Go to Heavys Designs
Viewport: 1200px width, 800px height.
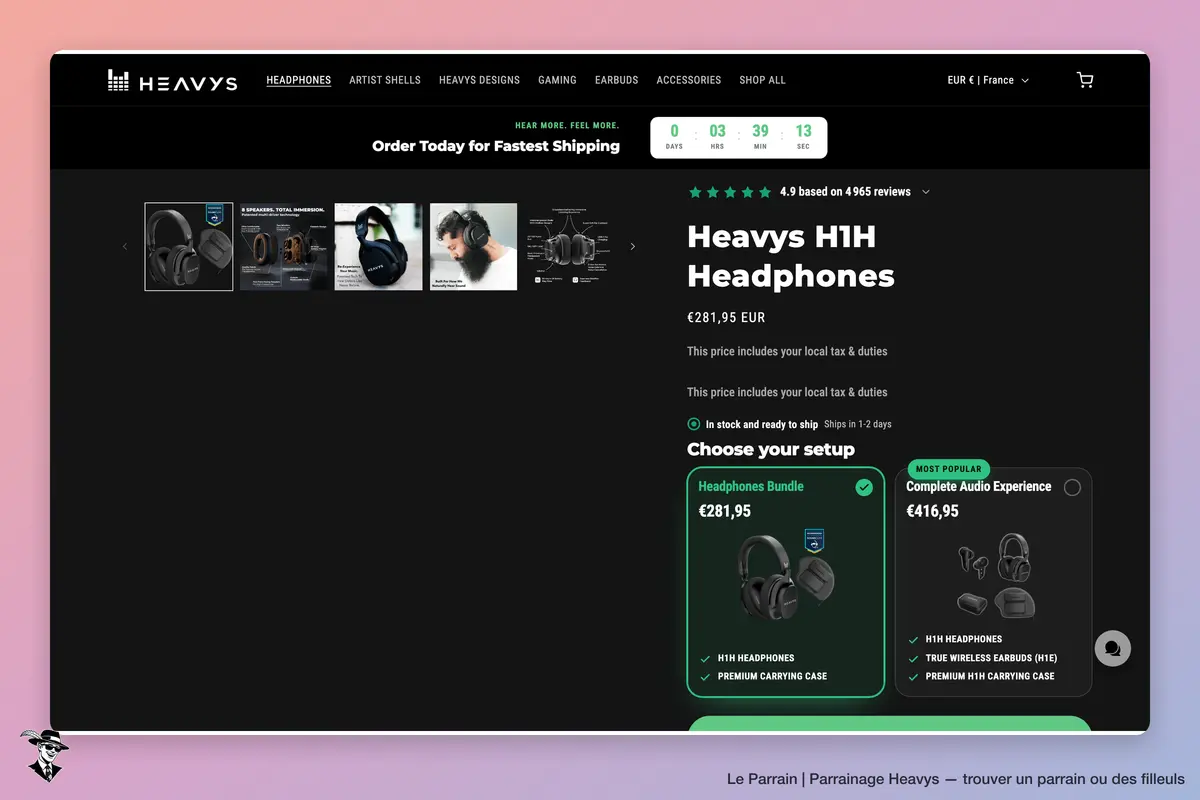[x=480, y=80]
